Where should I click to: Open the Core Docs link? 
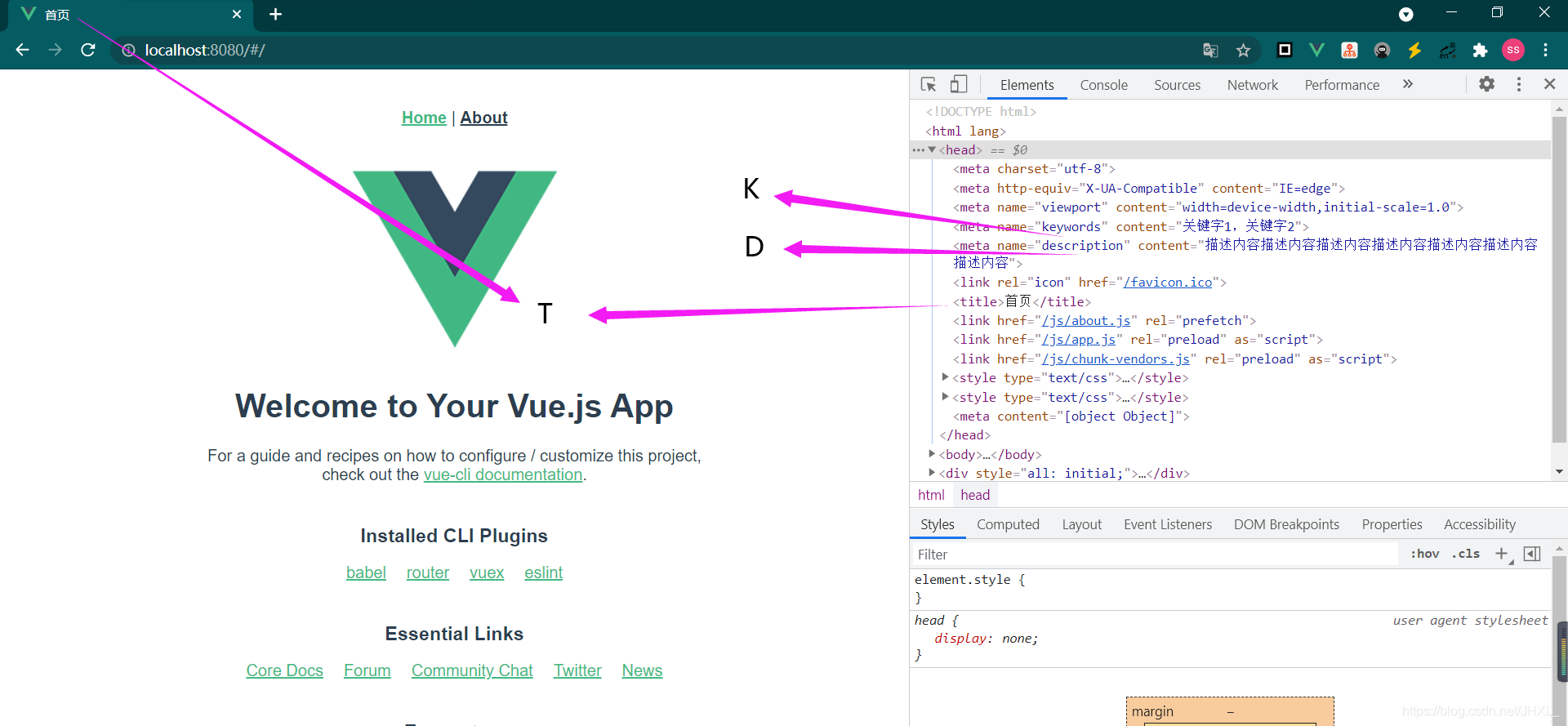(x=285, y=670)
